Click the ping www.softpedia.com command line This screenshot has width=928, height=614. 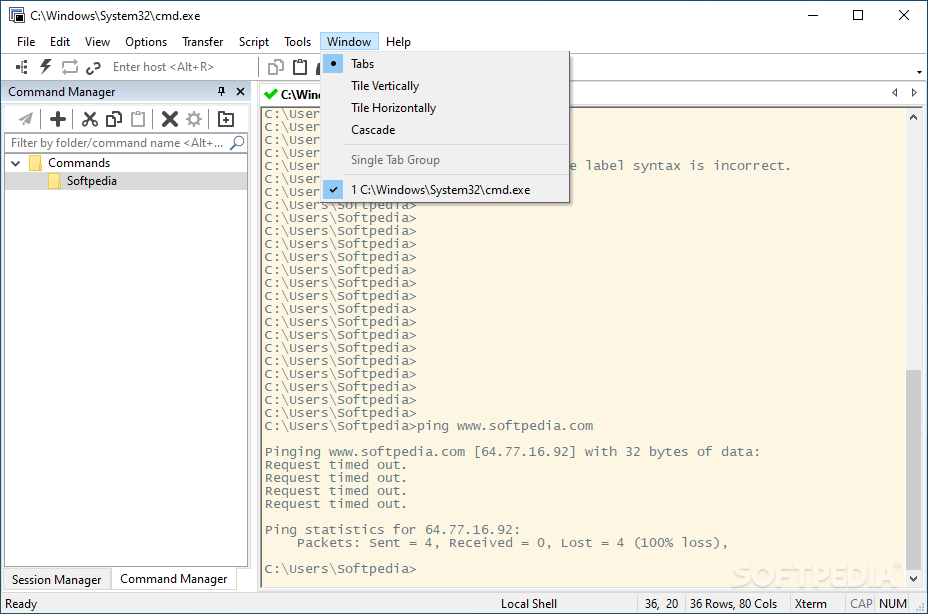[428, 426]
